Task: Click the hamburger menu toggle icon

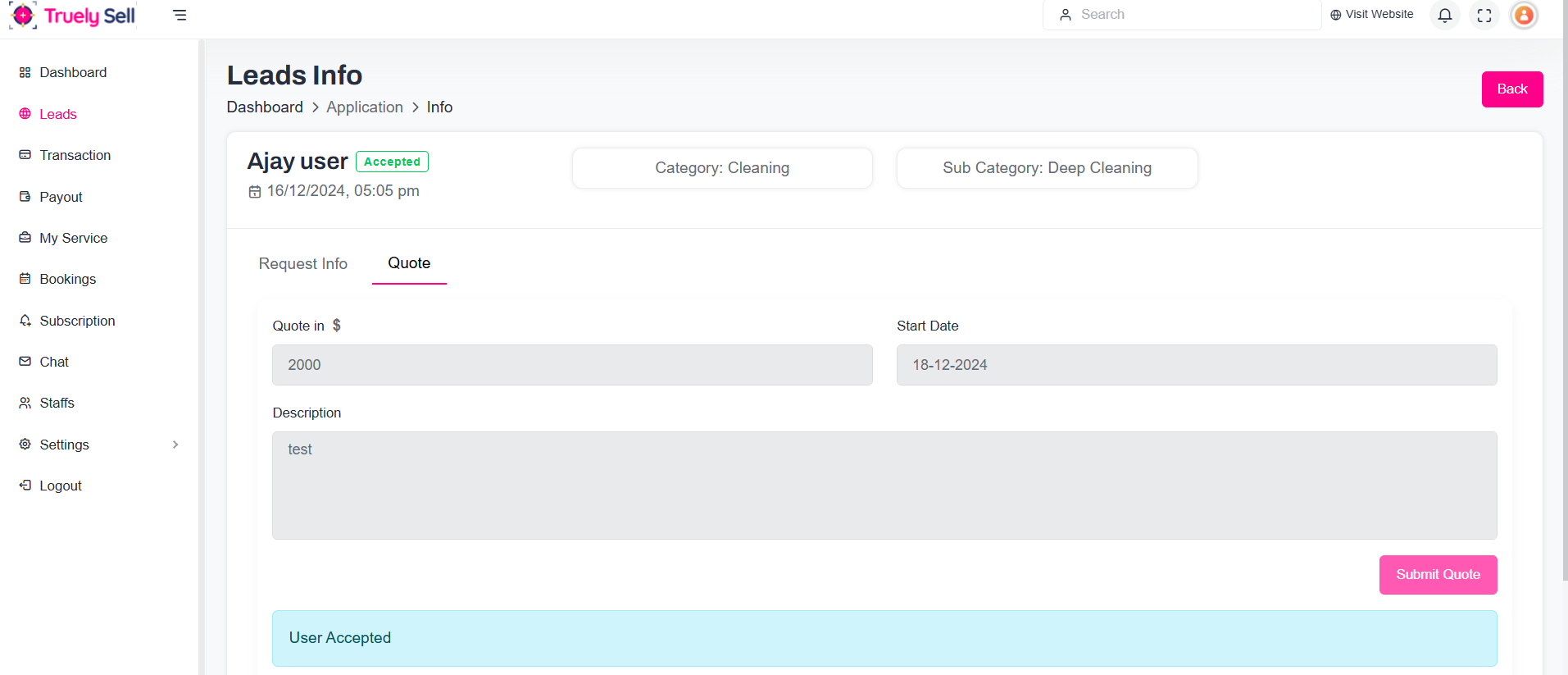Action: pos(180,15)
